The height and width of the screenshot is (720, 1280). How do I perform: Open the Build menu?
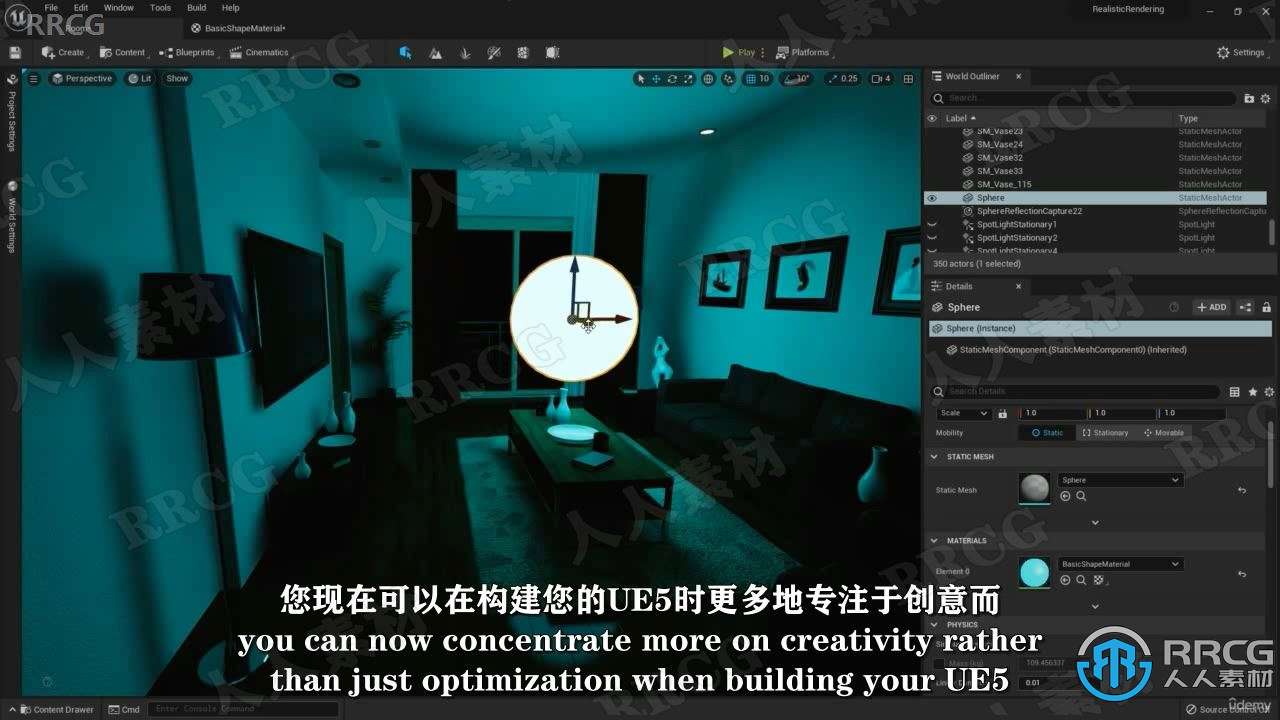(x=197, y=8)
